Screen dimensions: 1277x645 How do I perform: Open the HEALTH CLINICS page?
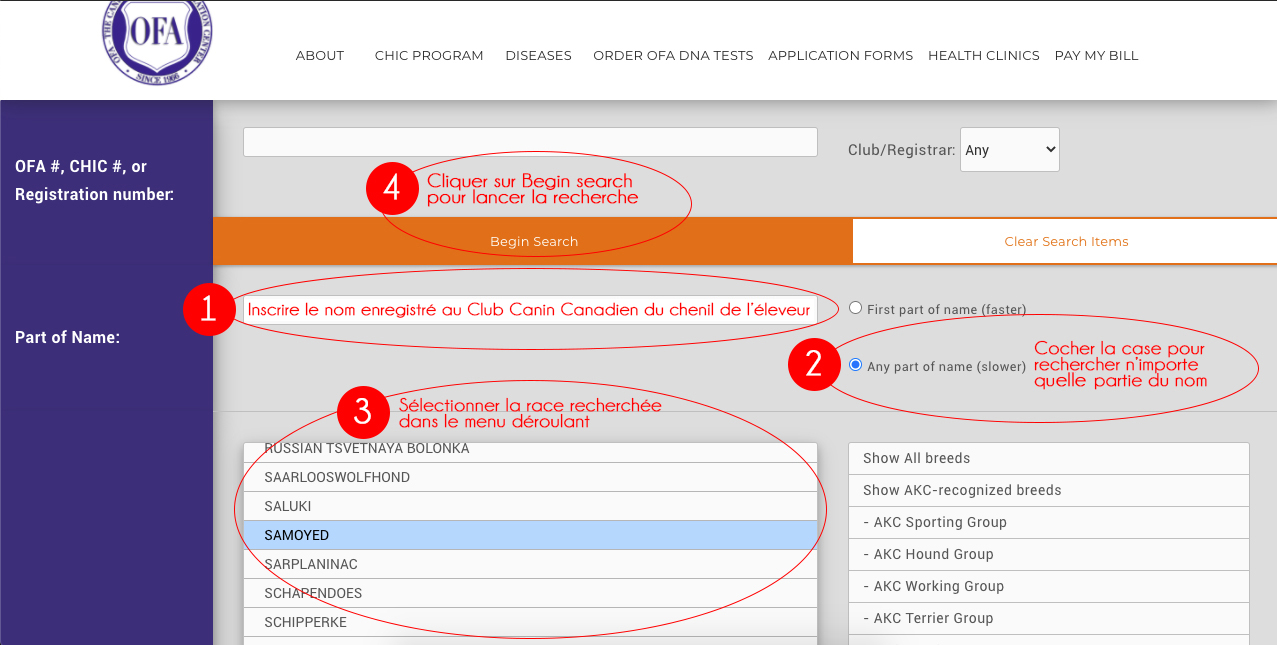point(984,56)
